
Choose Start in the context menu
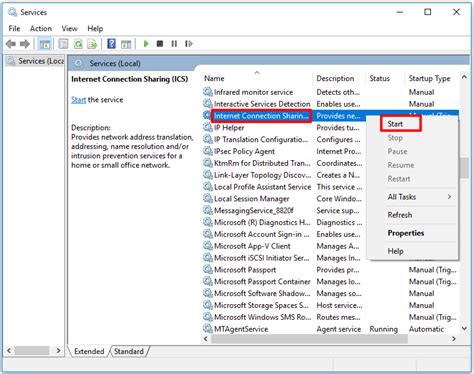395,124
